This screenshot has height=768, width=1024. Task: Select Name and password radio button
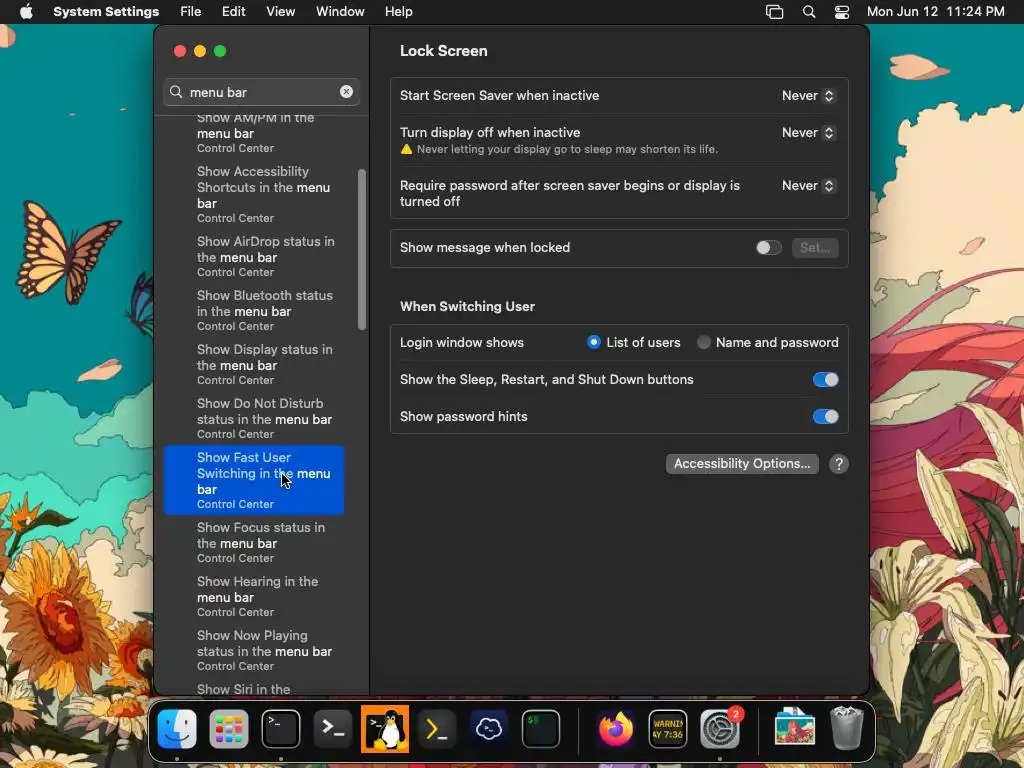703,342
